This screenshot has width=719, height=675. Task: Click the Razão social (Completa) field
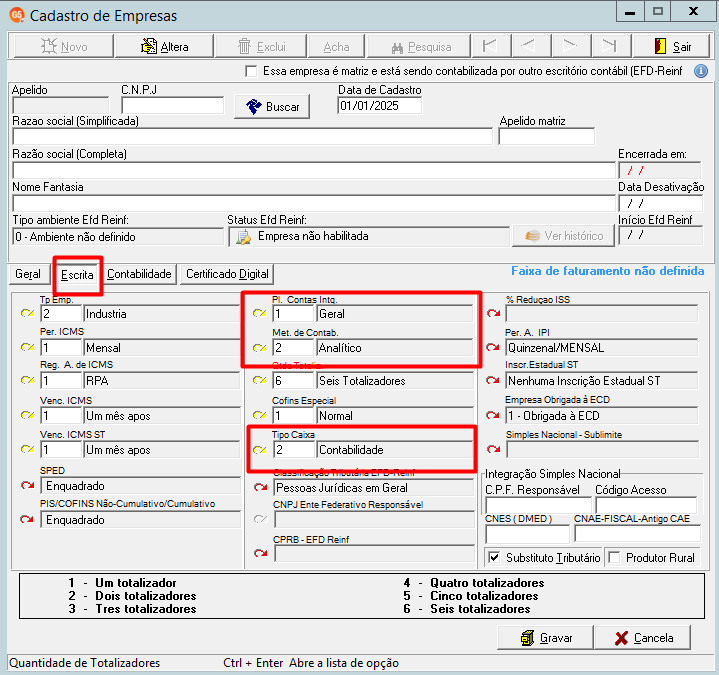(314, 170)
